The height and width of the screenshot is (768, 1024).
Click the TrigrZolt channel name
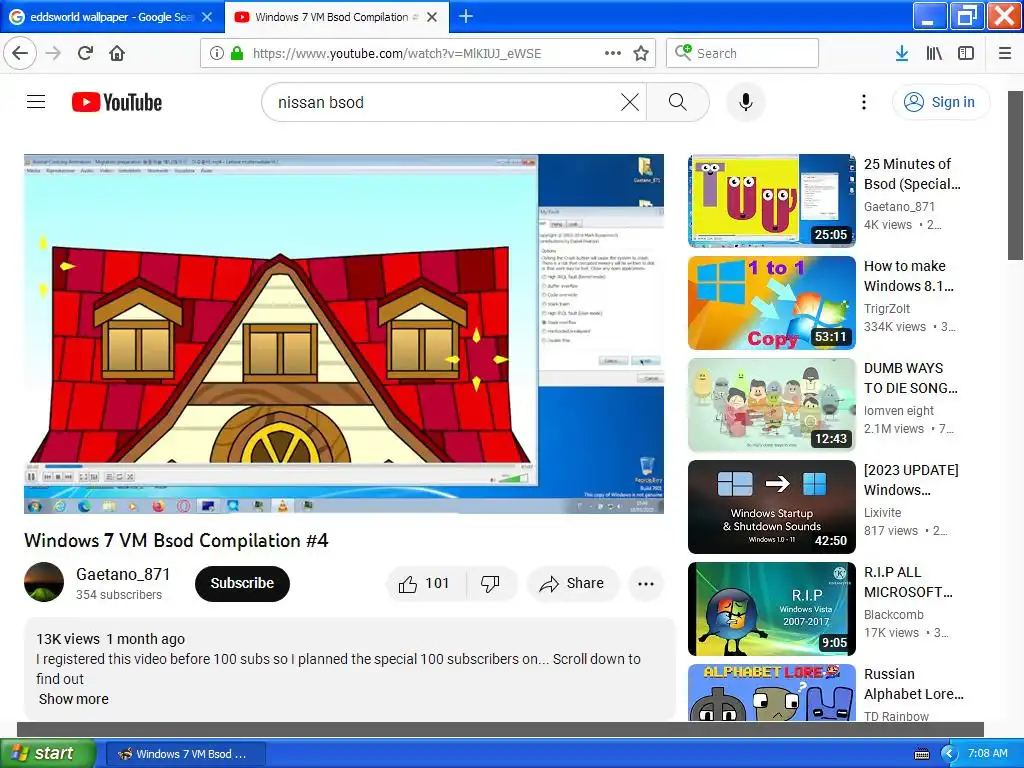click(887, 308)
